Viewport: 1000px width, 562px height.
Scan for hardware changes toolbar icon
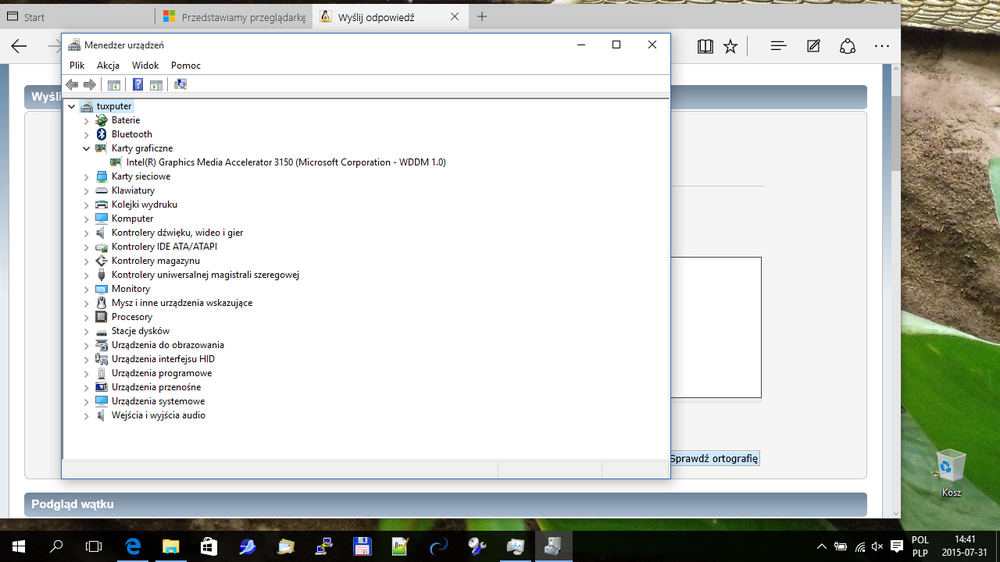coord(180,84)
